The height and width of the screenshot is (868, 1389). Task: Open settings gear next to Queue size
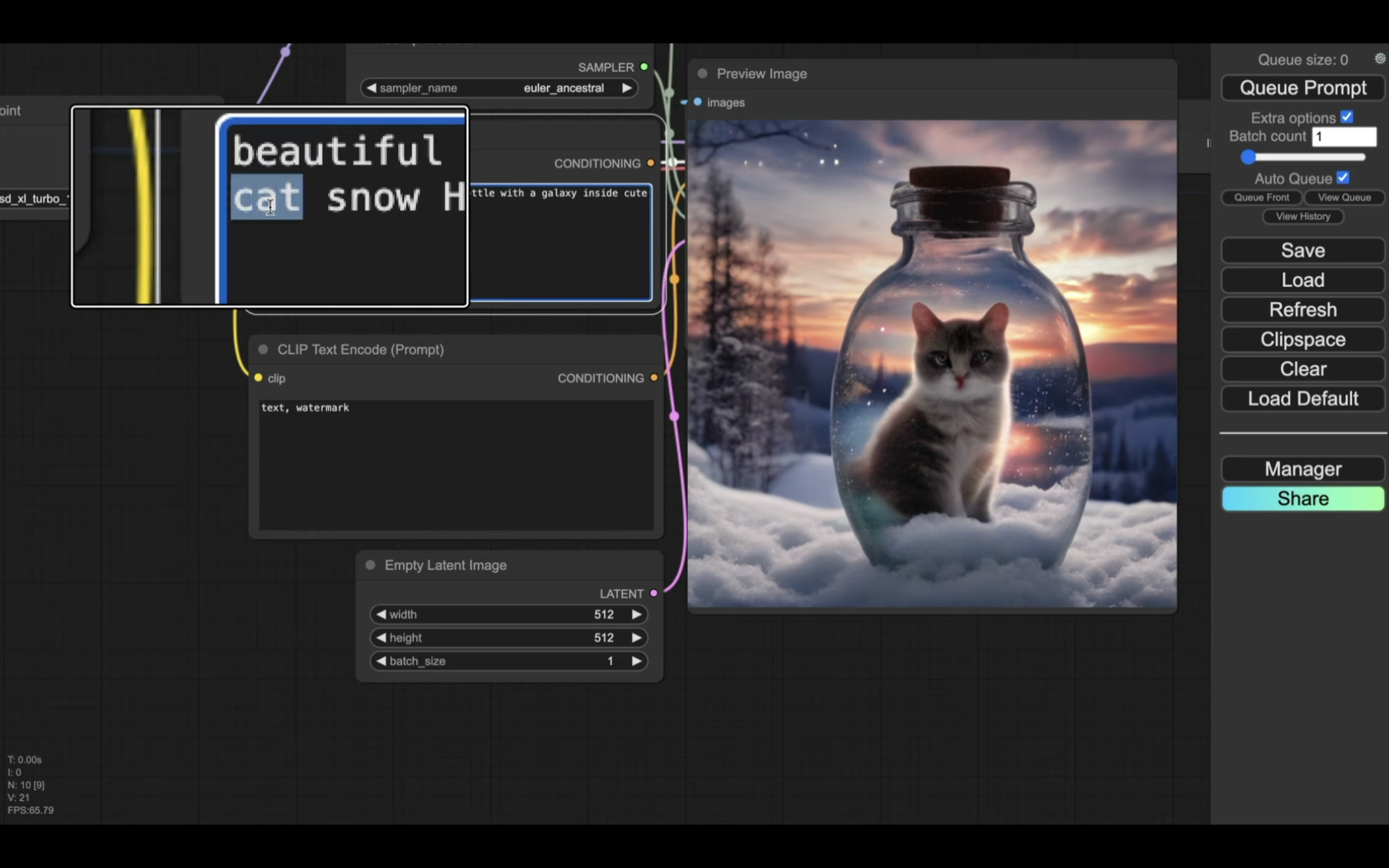(x=1380, y=58)
